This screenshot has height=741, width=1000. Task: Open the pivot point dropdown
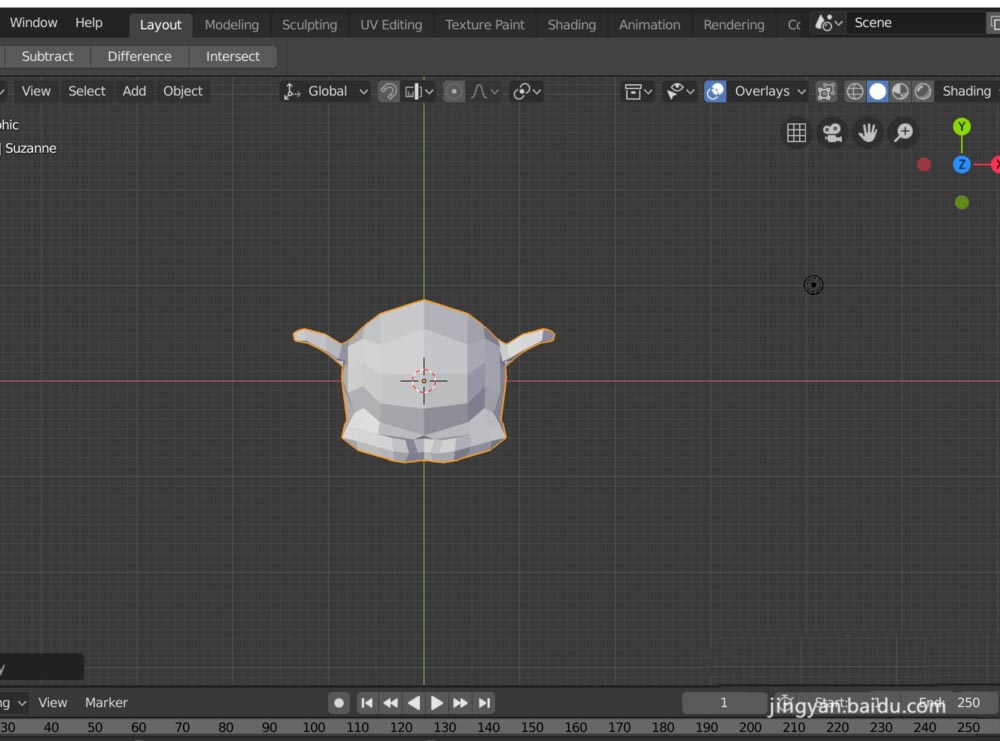point(527,91)
